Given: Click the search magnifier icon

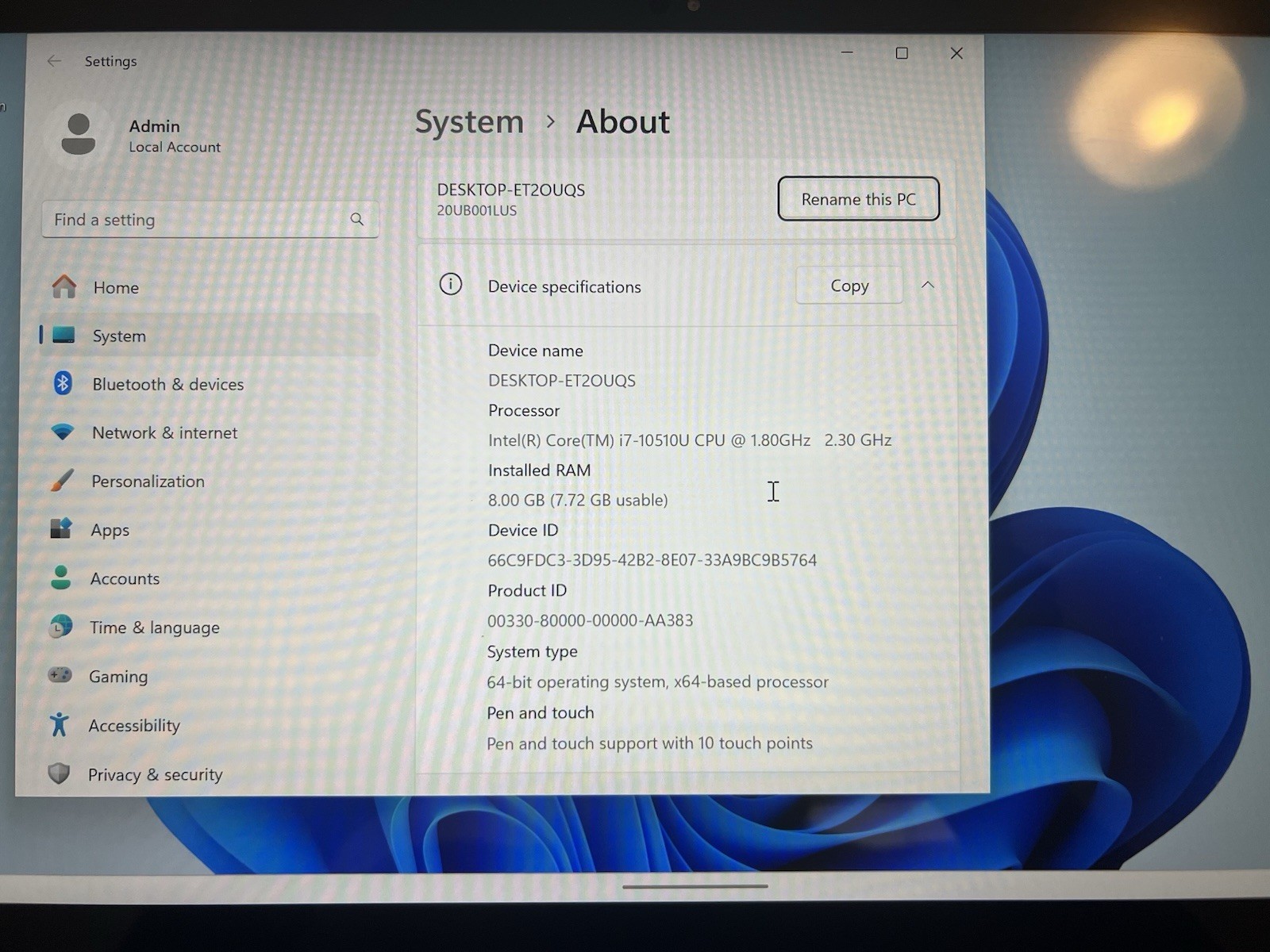Looking at the screenshot, I should coord(357,219).
